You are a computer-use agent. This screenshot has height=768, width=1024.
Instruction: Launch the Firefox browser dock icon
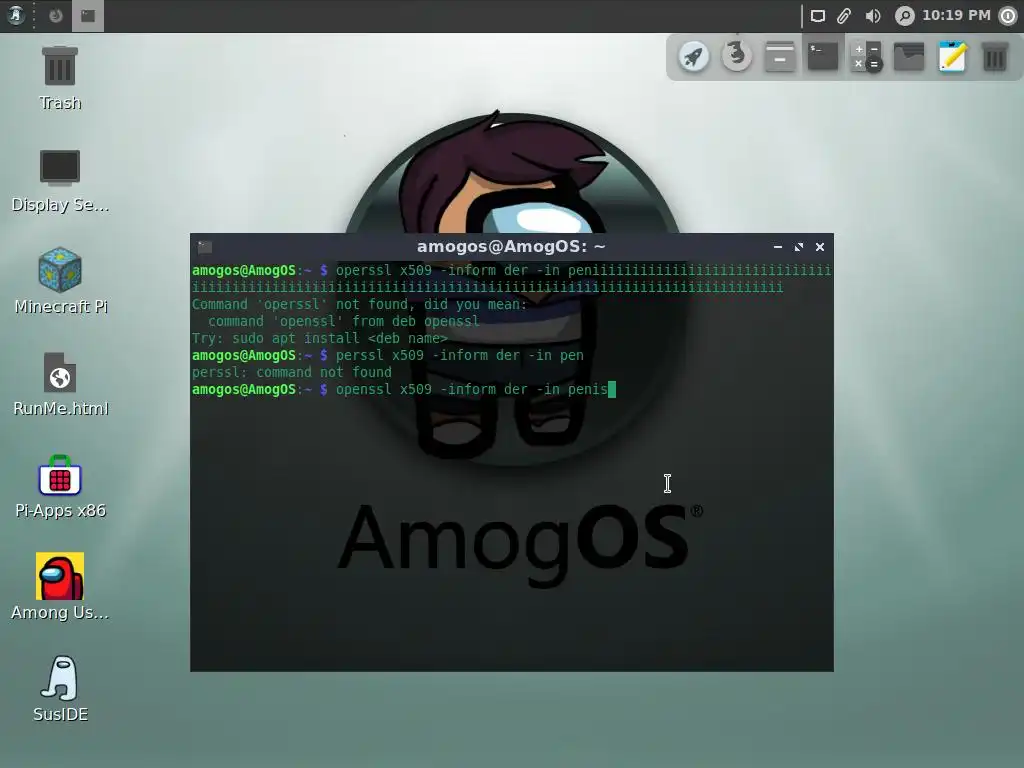pyautogui.click(x=737, y=57)
